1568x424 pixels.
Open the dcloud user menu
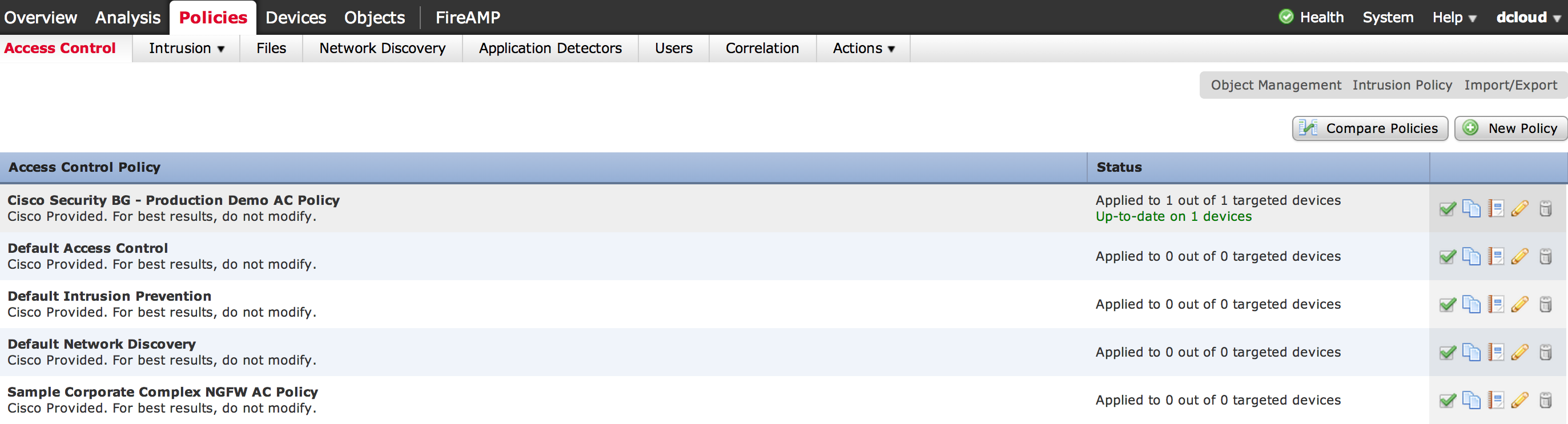(x=1528, y=18)
